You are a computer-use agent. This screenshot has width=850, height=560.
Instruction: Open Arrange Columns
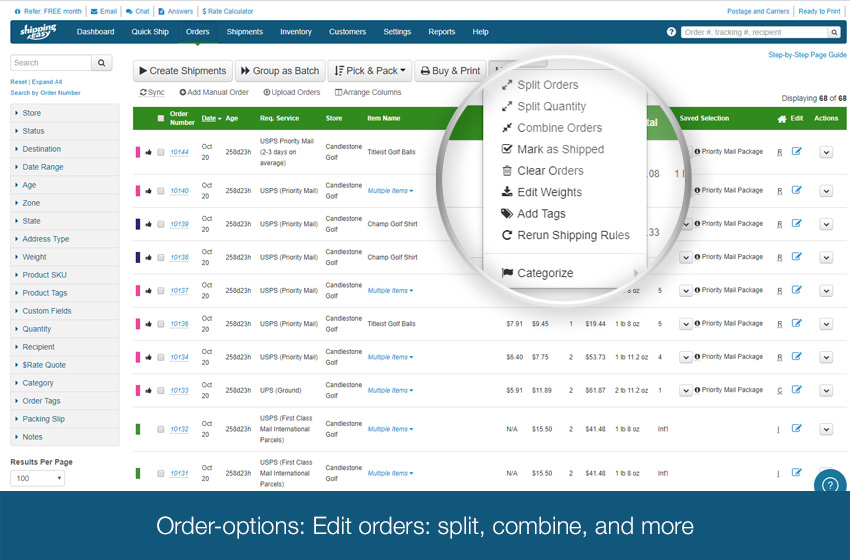click(368, 92)
